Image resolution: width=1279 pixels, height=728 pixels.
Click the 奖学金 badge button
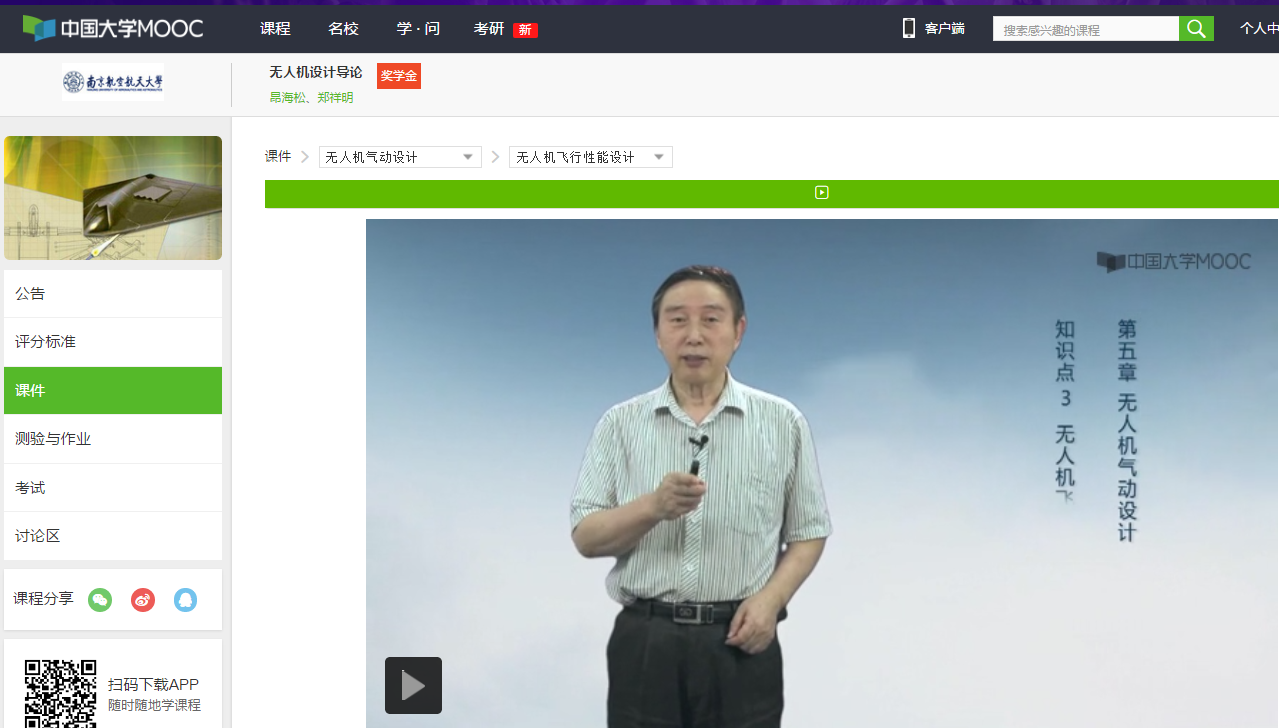point(398,76)
